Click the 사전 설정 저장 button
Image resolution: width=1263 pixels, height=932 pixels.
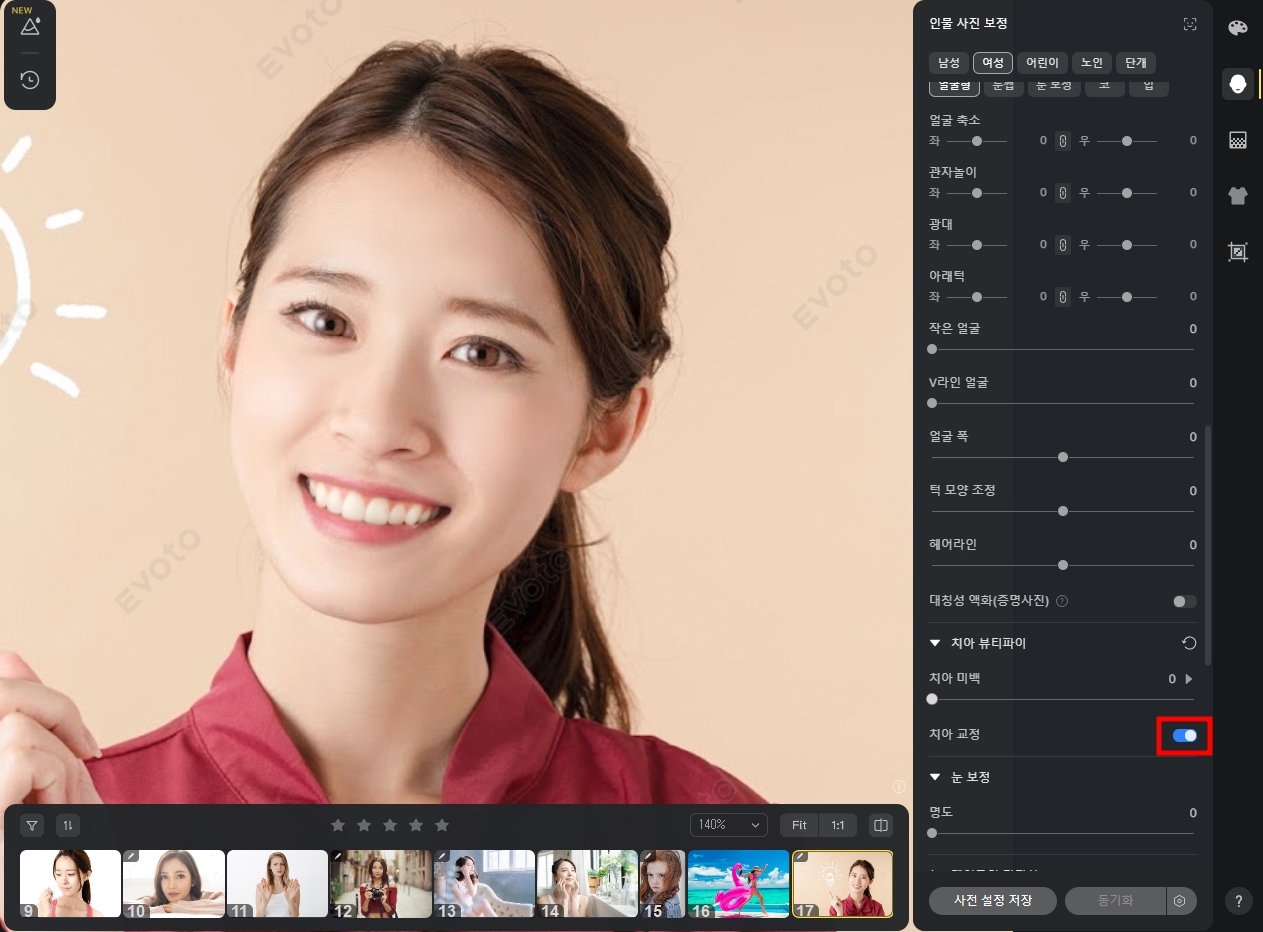tap(993, 900)
